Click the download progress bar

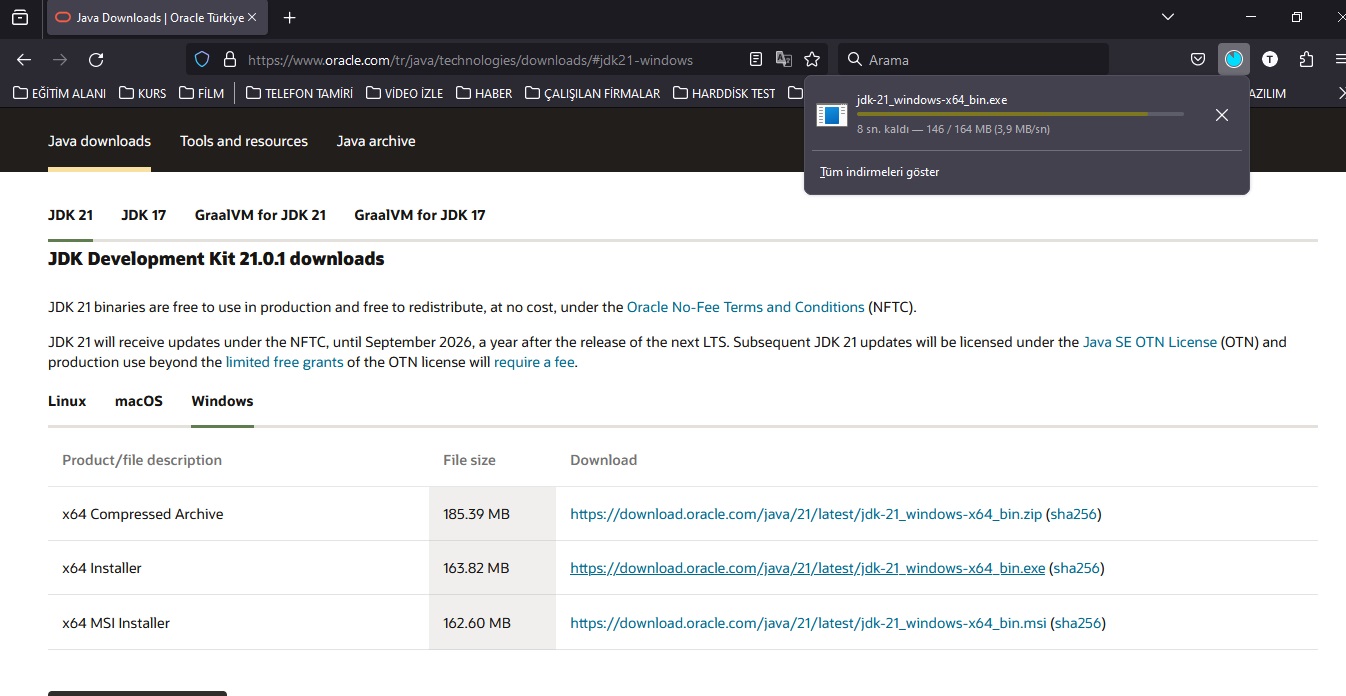tap(1020, 114)
